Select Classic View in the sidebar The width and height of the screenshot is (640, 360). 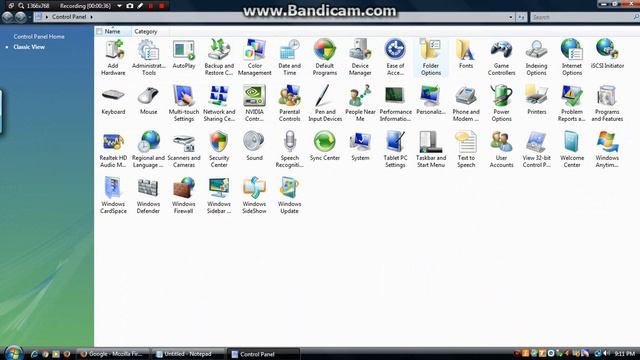(x=29, y=47)
